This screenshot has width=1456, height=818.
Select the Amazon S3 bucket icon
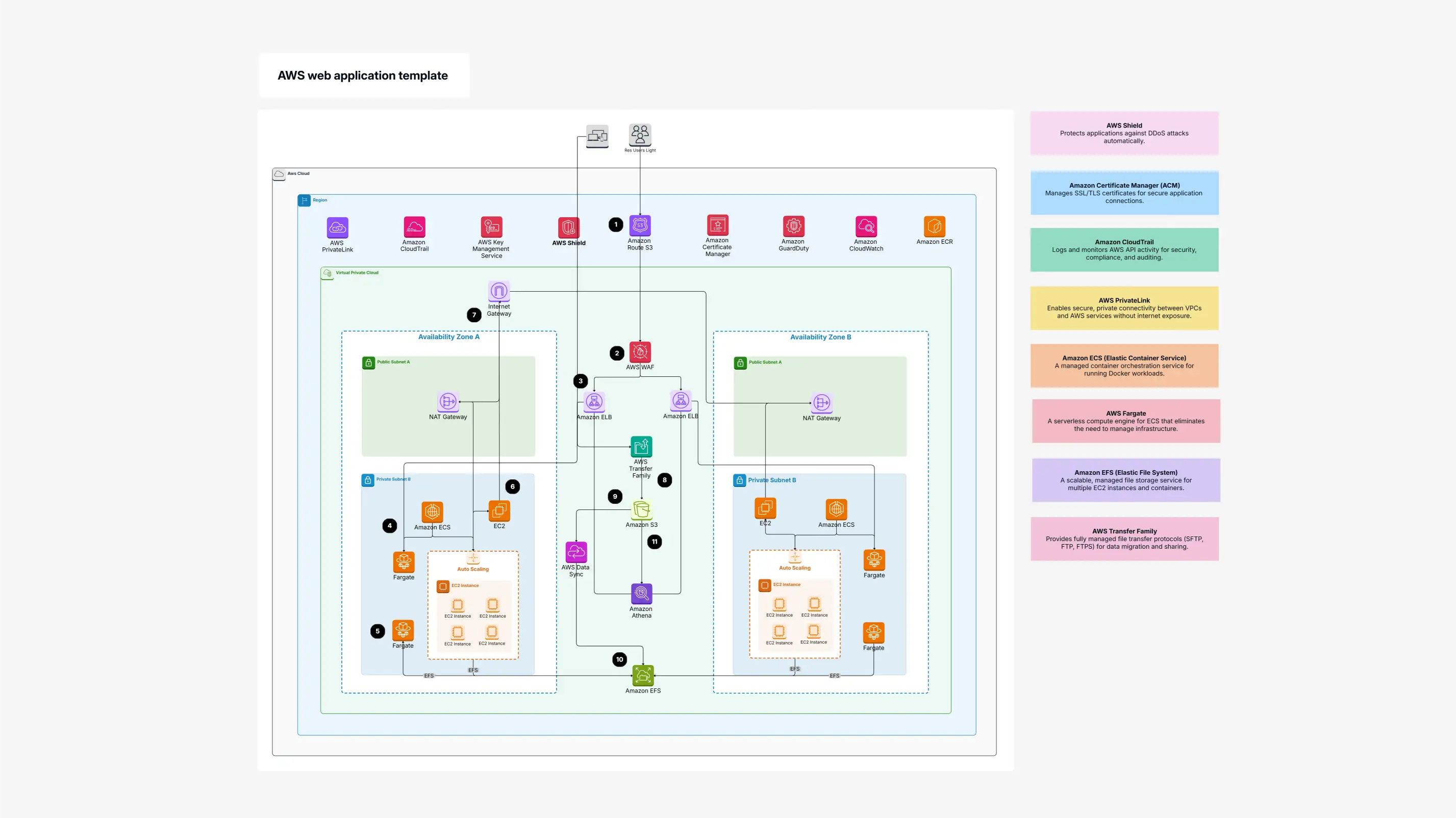tap(641, 509)
